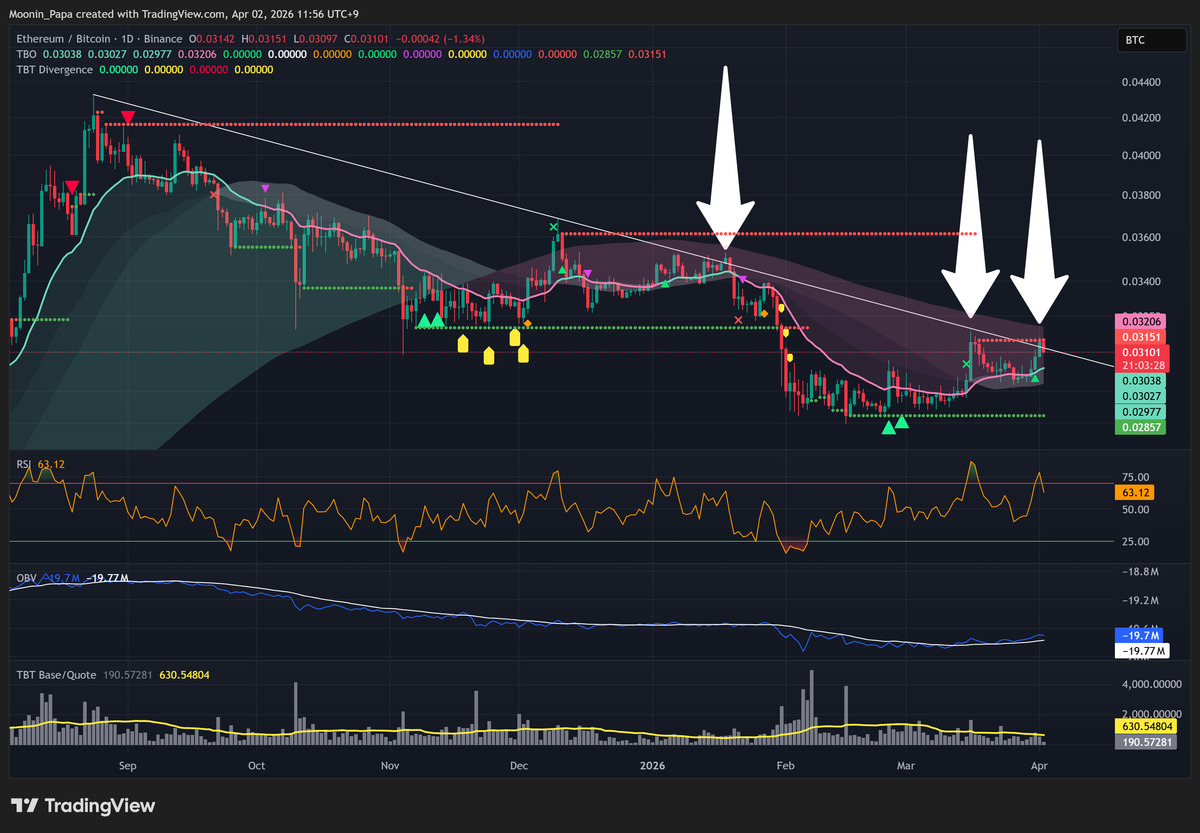This screenshot has width=1200, height=833.
Task: Click the 2026 label on the time axis
Action: (x=651, y=766)
